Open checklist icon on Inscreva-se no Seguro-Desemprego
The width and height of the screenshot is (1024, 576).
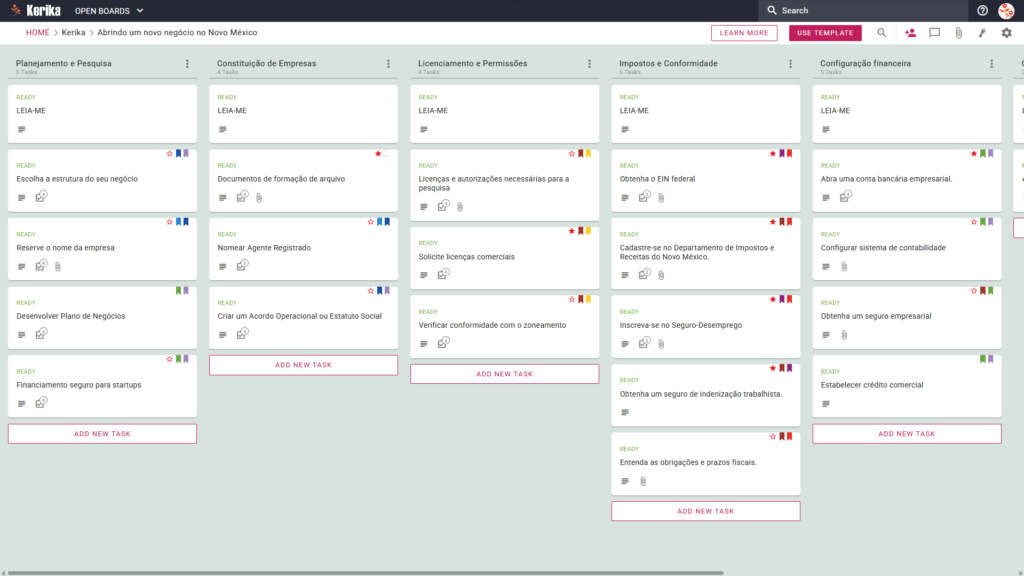pyautogui.click(x=645, y=343)
